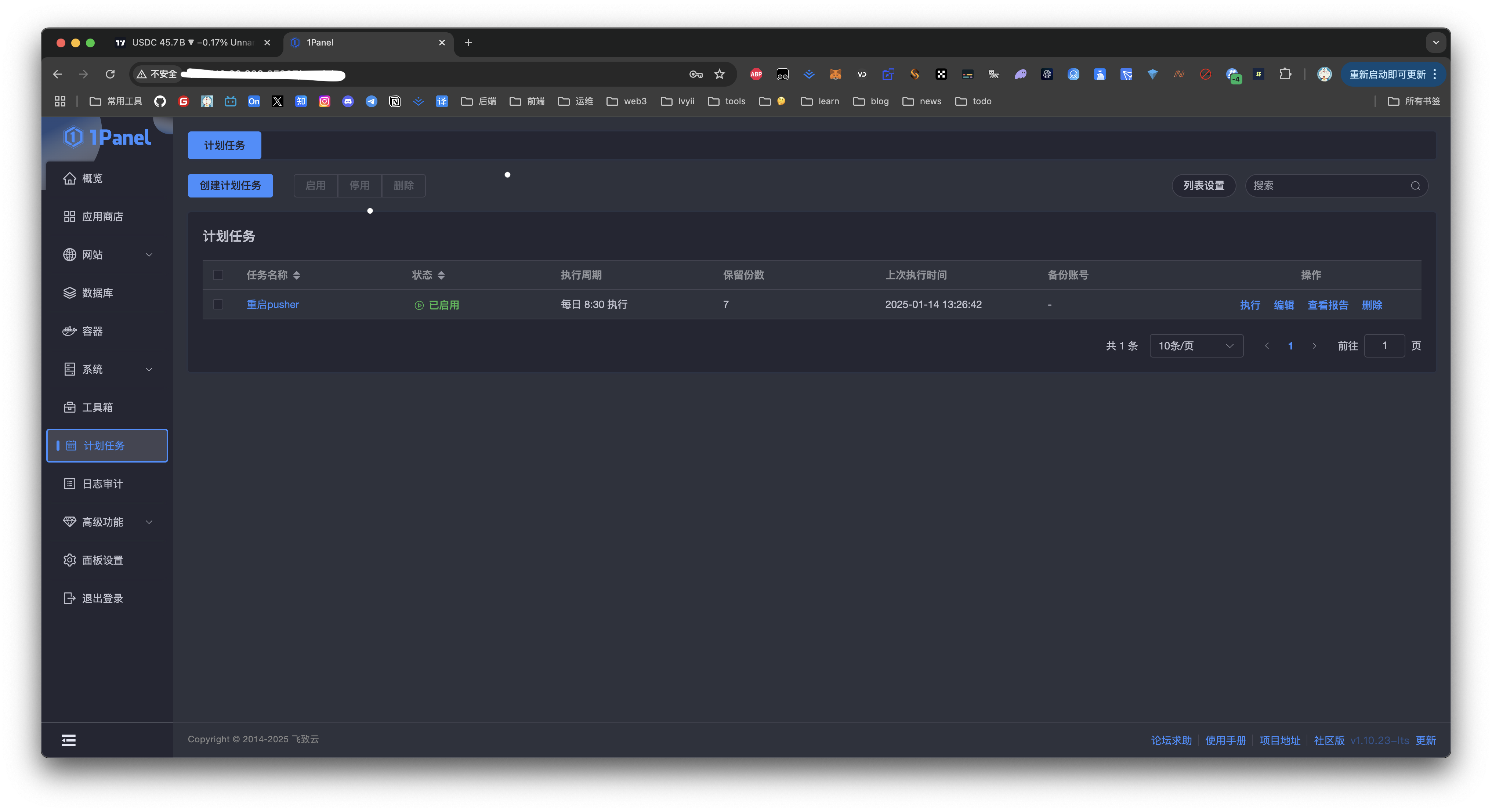This screenshot has width=1492, height=812.
Task: Bookmark this page with star icon
Action: [719, 74]
